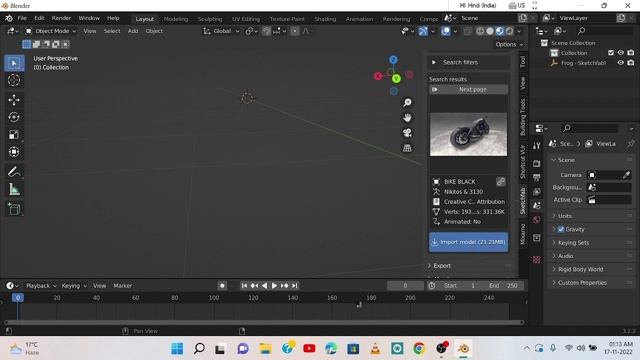640x360 pixels.
Task: Open the Edit menu
Action: (39, 18)
